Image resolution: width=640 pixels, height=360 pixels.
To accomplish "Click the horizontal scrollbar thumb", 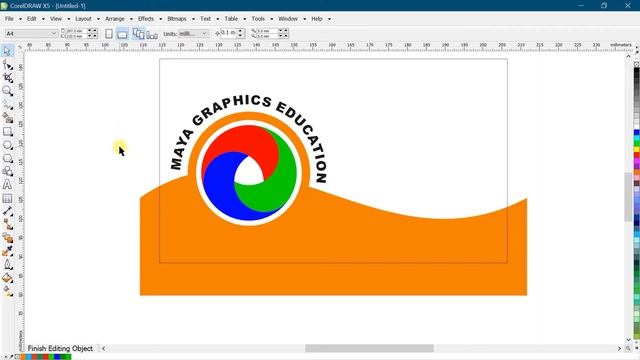I will 369,348.
